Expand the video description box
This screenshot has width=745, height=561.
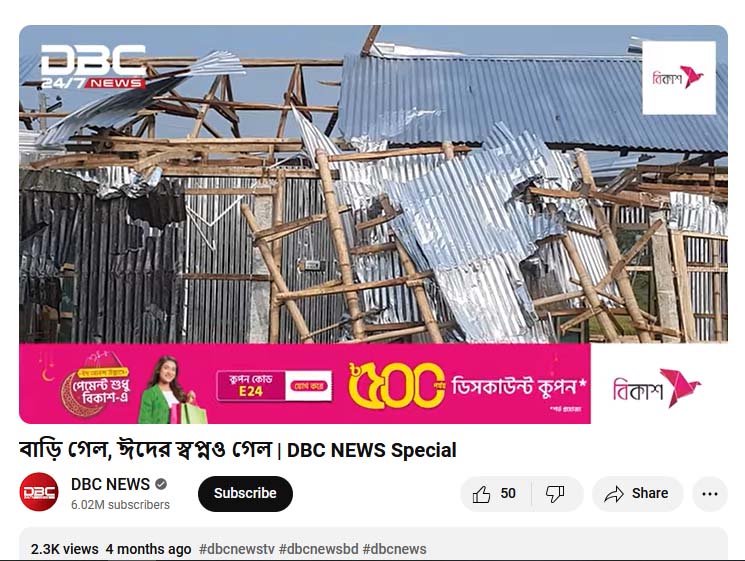[373, 544]
